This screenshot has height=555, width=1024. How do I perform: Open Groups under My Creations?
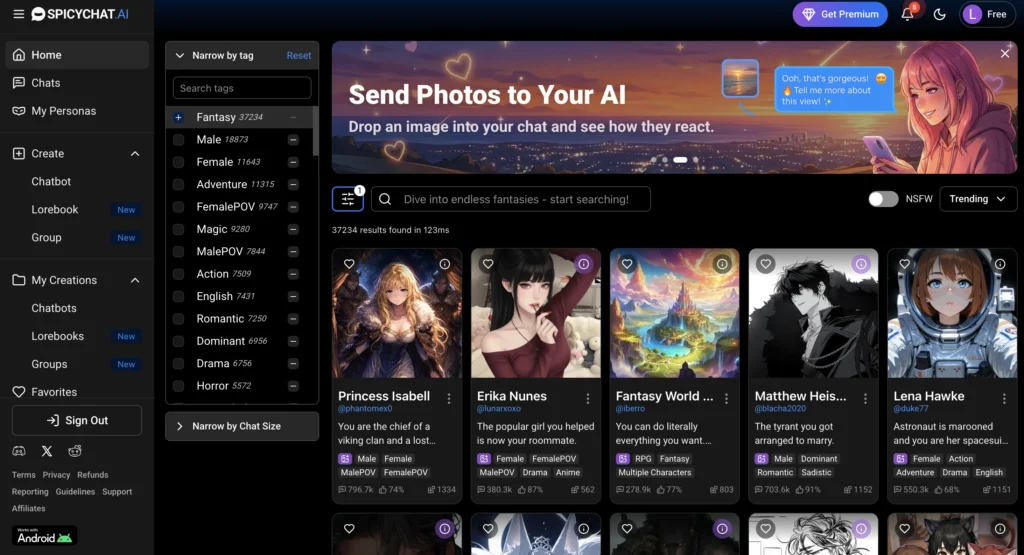pyautogui.click(x=49, y=364)
